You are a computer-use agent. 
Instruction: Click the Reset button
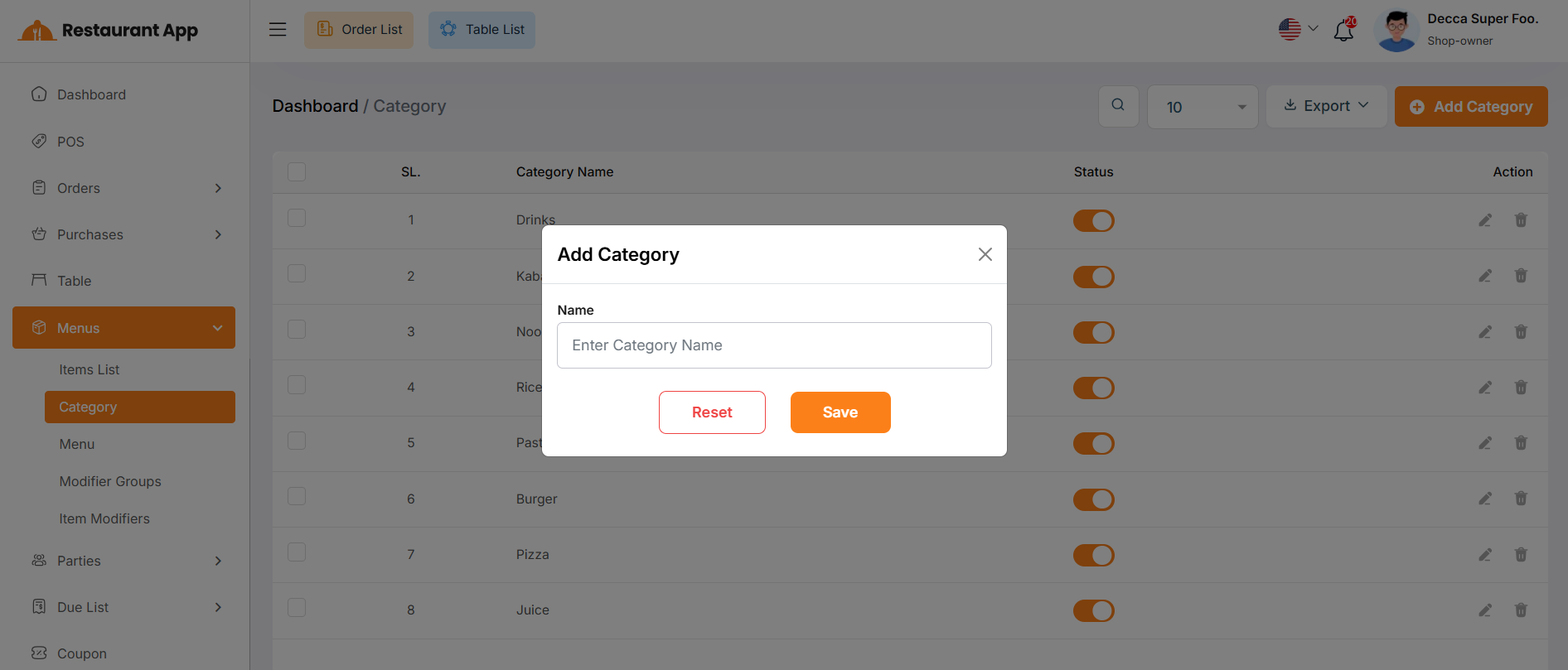pos(712,412)
